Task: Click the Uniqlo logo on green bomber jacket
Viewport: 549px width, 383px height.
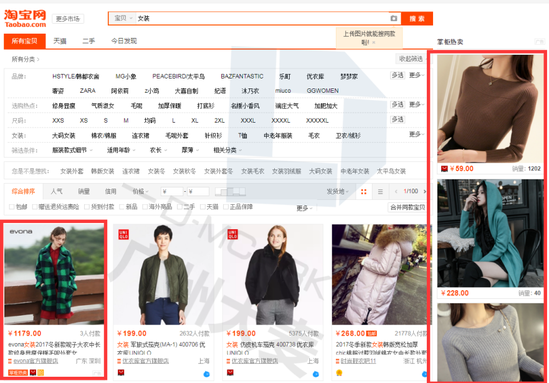Action: click(124, 234)
